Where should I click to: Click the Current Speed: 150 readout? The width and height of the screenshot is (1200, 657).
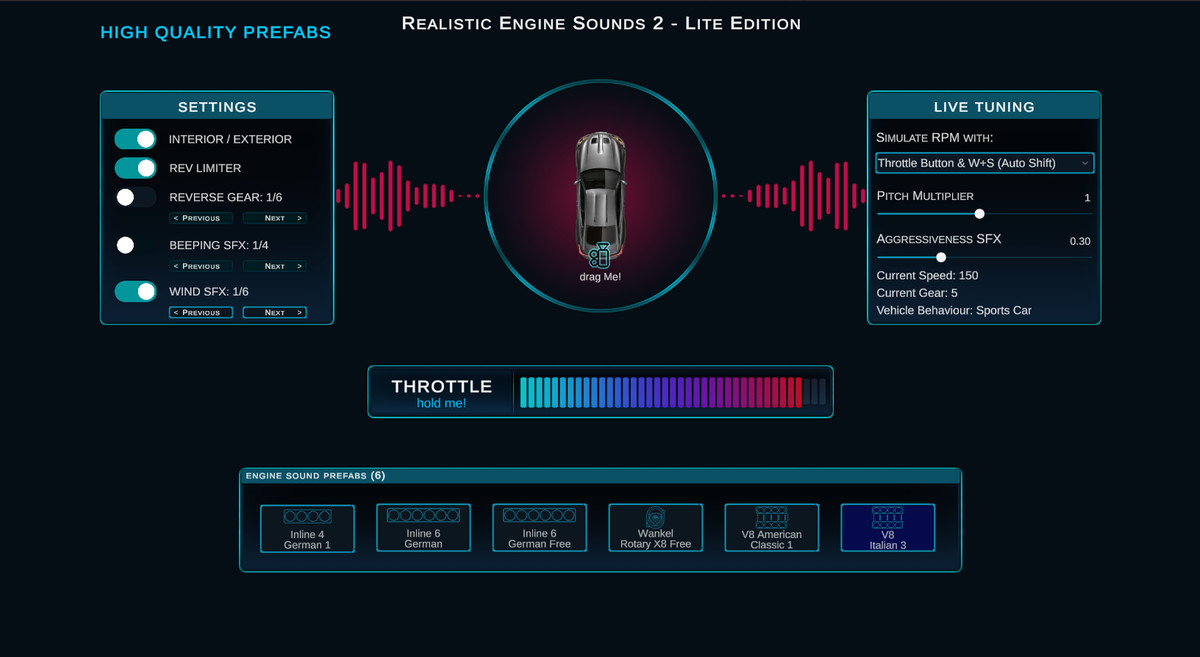point(927,275)
